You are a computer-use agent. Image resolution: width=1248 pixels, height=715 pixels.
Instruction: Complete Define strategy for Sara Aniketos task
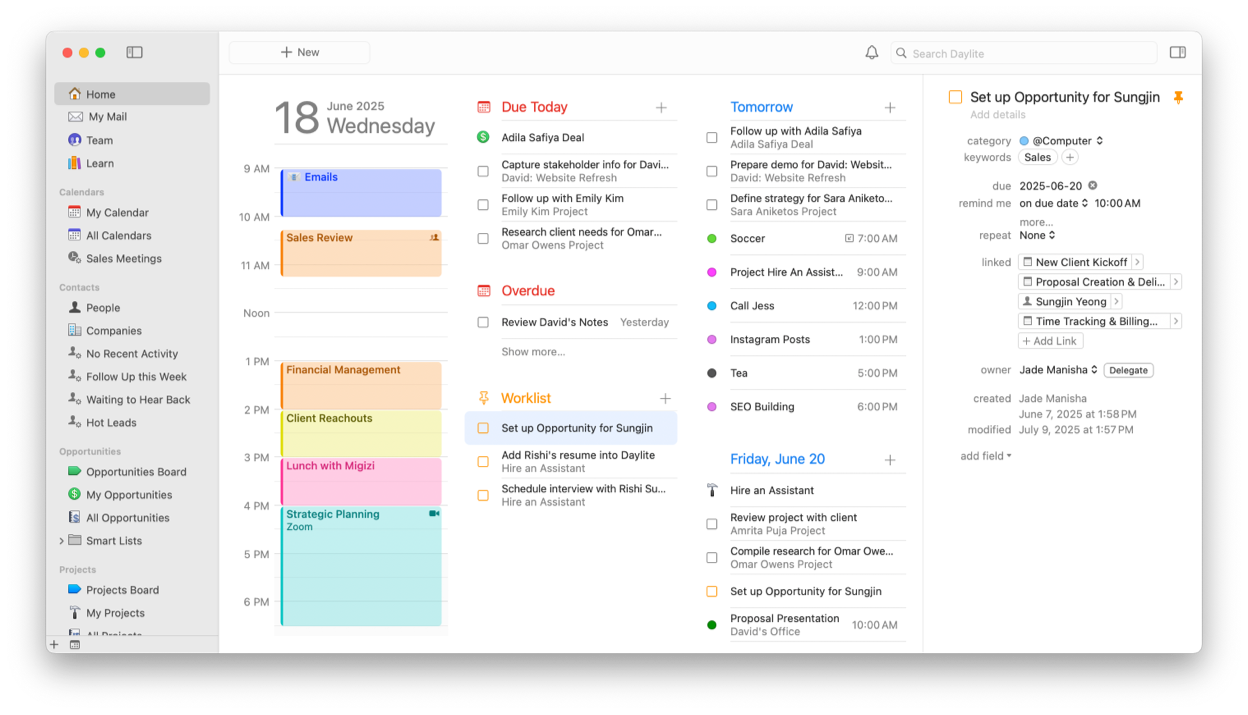click(x=712, y=205)
